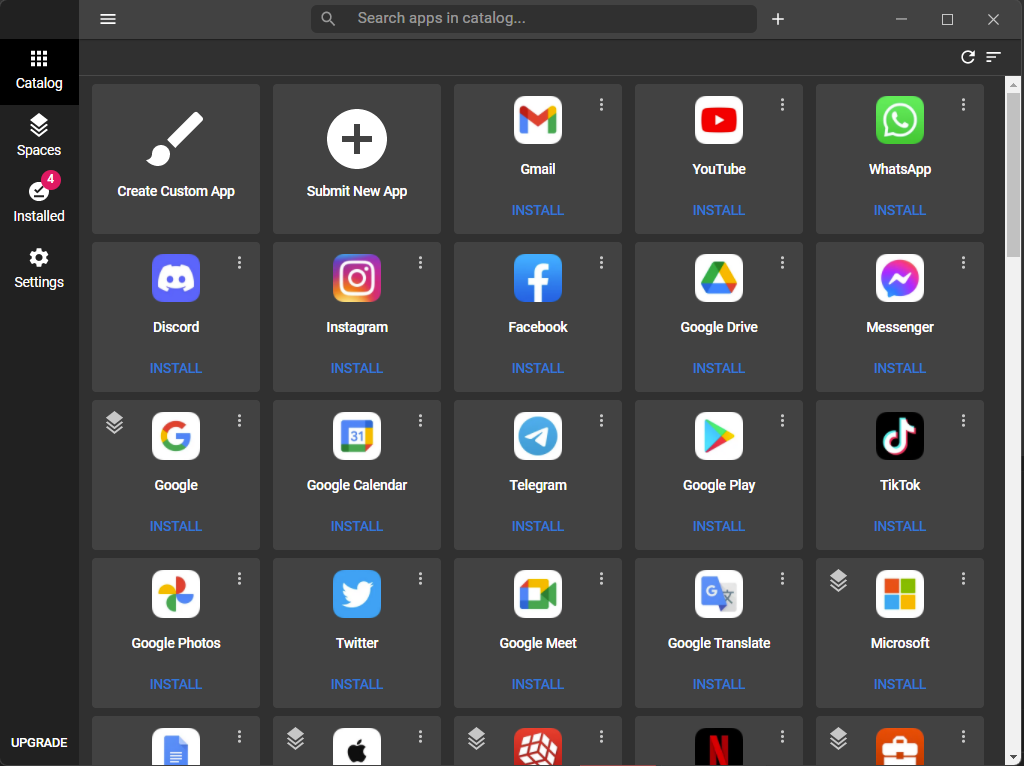Click the Telegram app icon
This screenshot has width=1024, height=766.
point(537,436)
